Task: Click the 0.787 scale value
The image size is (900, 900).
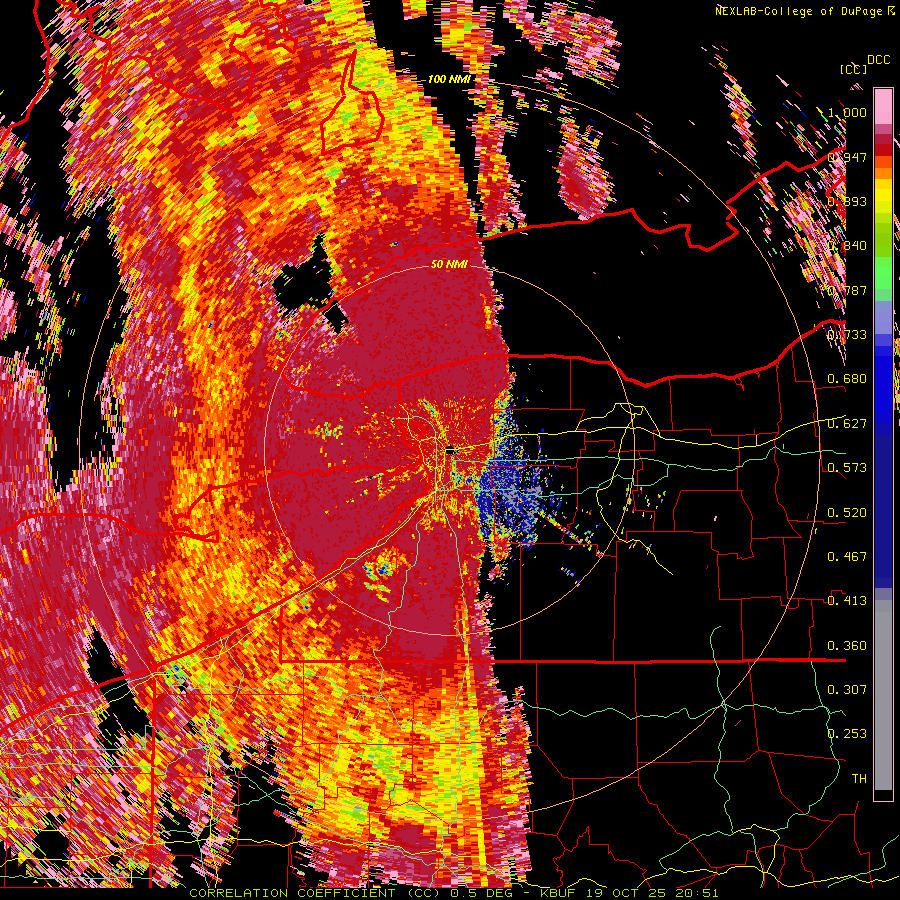Action: pos(847,290)
